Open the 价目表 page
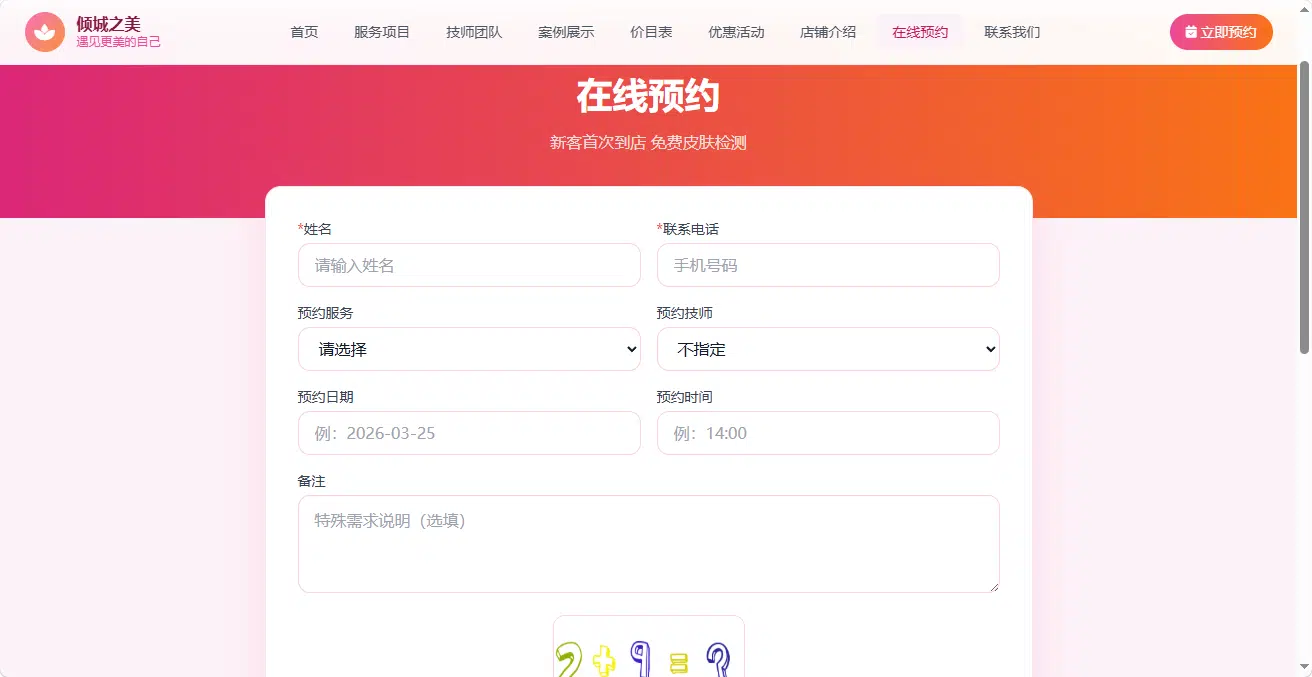The image size is (1312, 677). tap(651, 32)
